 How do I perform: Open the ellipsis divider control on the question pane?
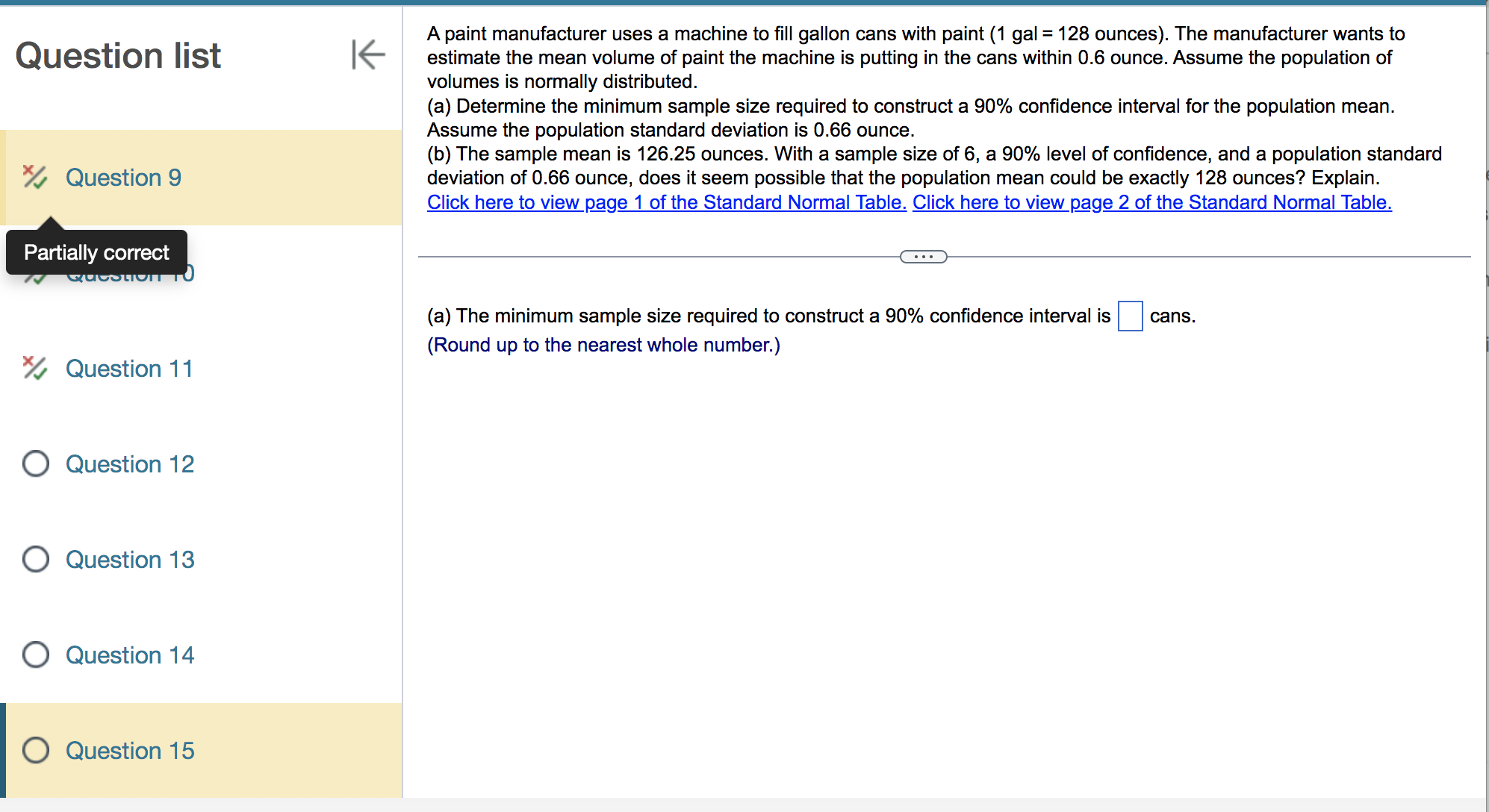[x=924, y=256]
